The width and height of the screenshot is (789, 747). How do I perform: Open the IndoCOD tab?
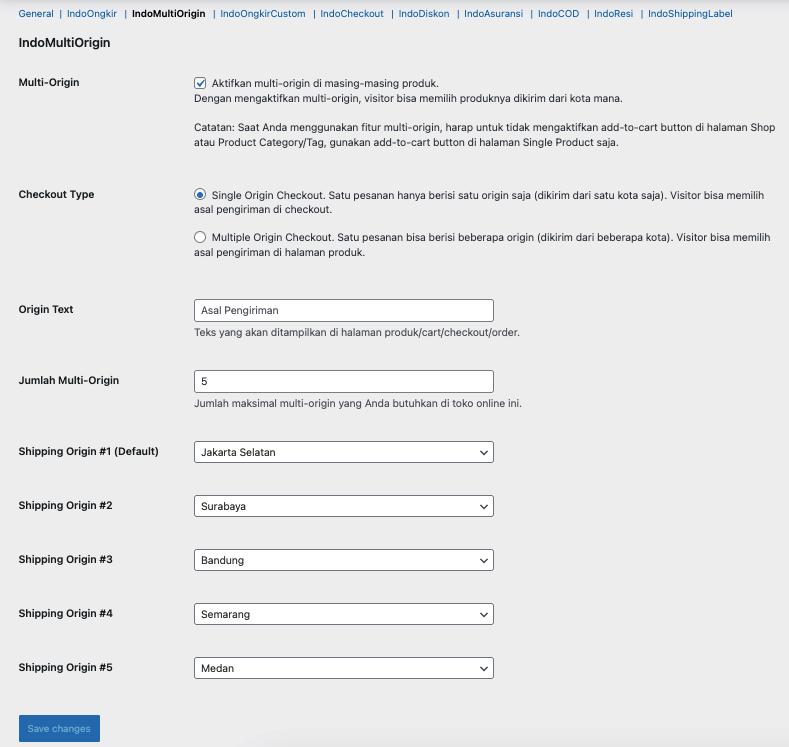click(x=558, y=14)
